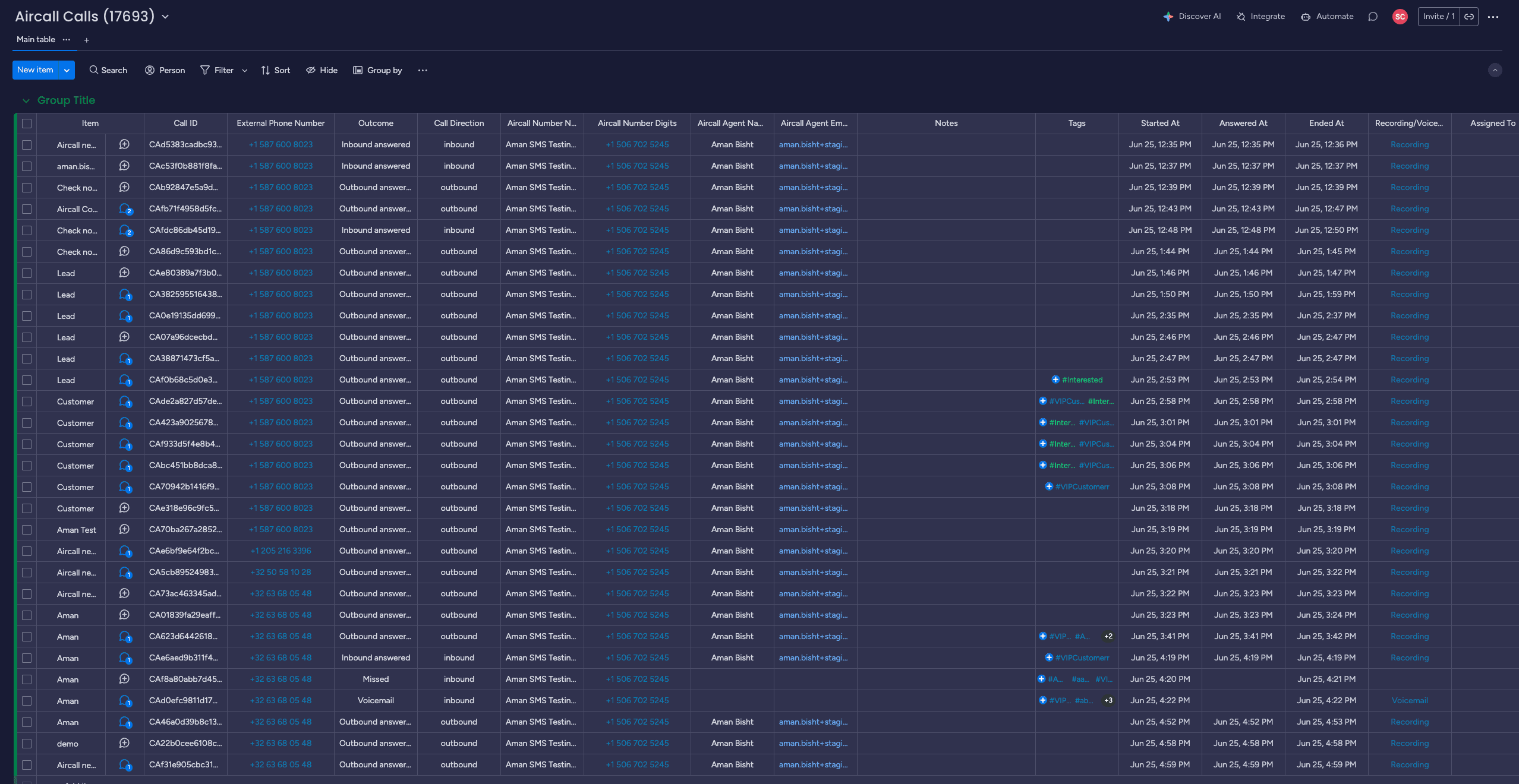Click the scroll-to-top arrow button
The width and height of the screenshot is (1519, 784).
(1495, 70)
